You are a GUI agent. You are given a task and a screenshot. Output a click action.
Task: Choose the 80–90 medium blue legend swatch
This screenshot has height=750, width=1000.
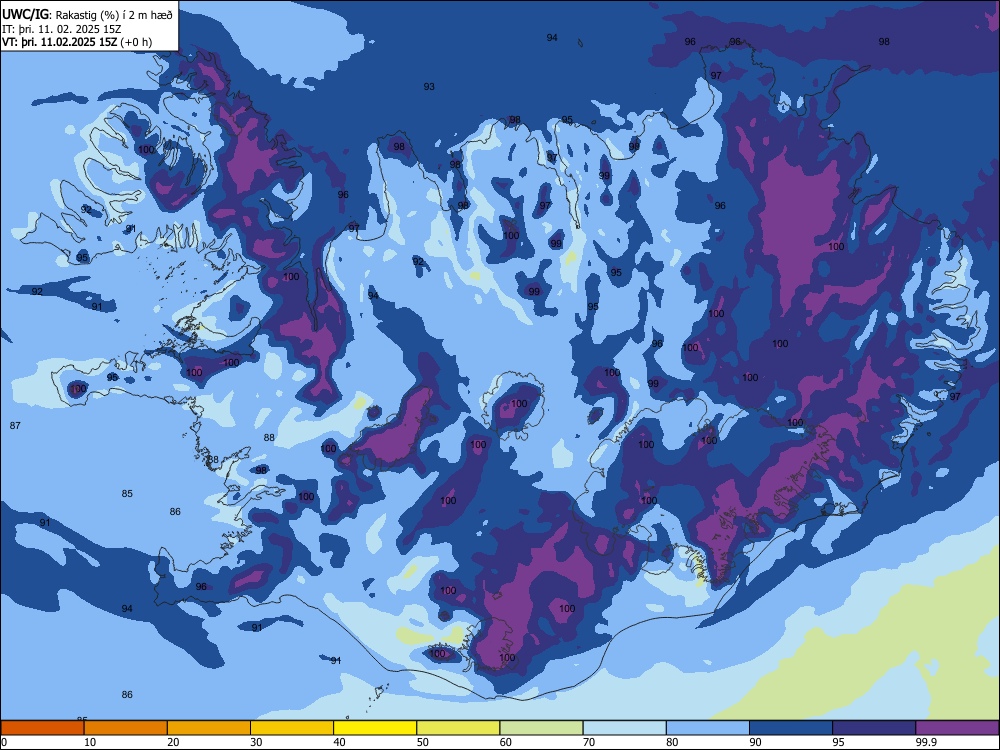708,728
